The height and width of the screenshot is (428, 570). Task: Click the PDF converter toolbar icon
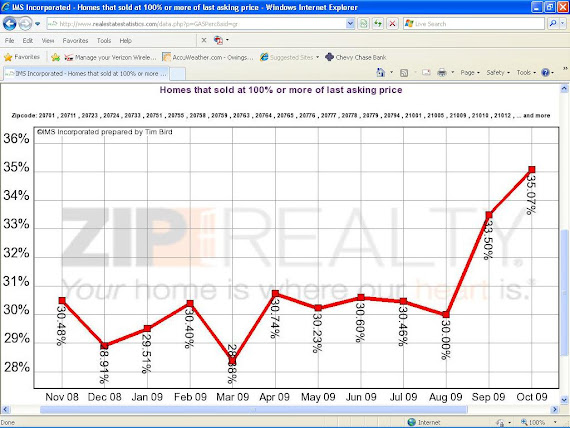click(x=218, y=40)
